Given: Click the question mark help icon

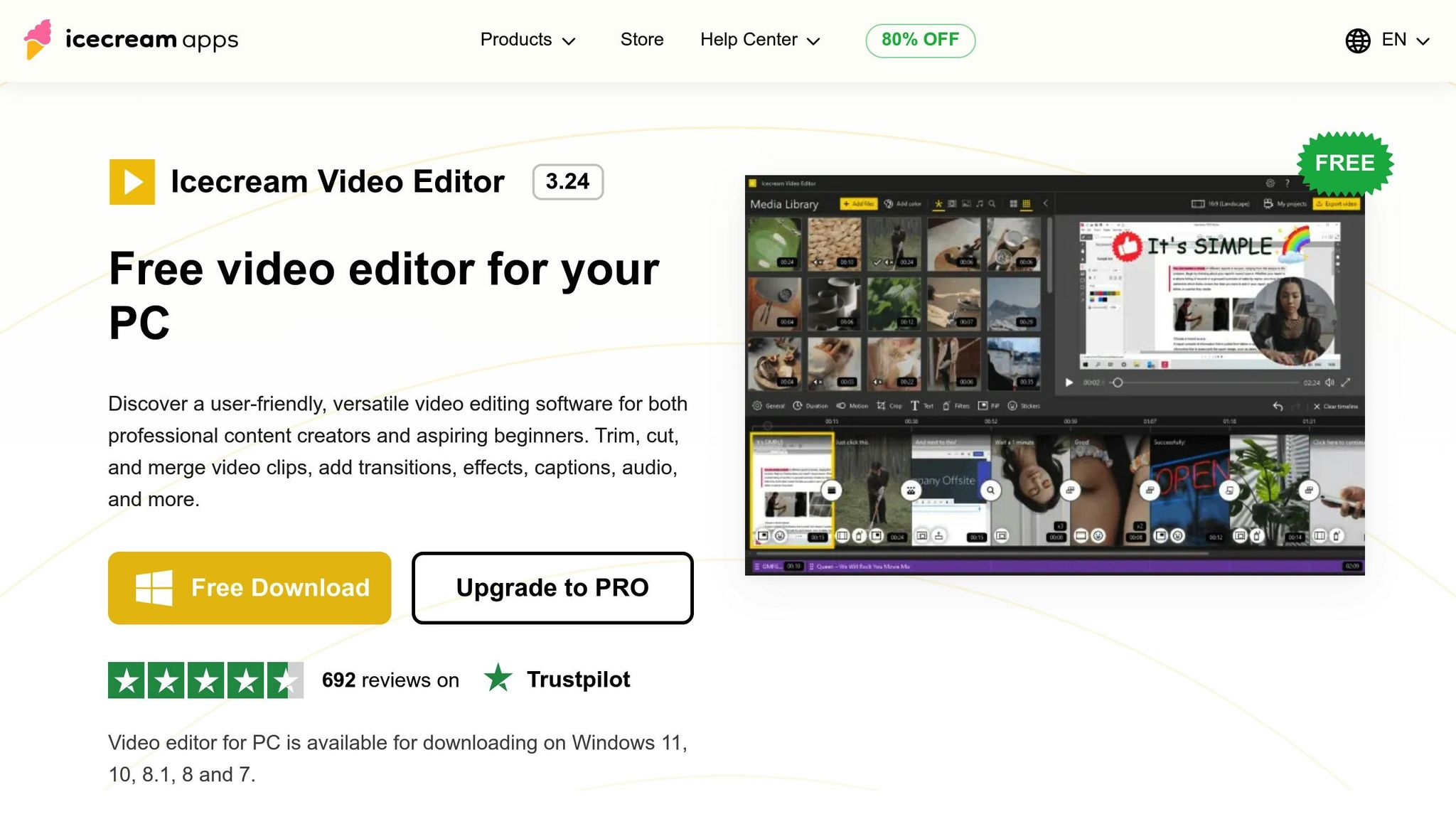Looking at the screenshot, I should (1287, 183).
